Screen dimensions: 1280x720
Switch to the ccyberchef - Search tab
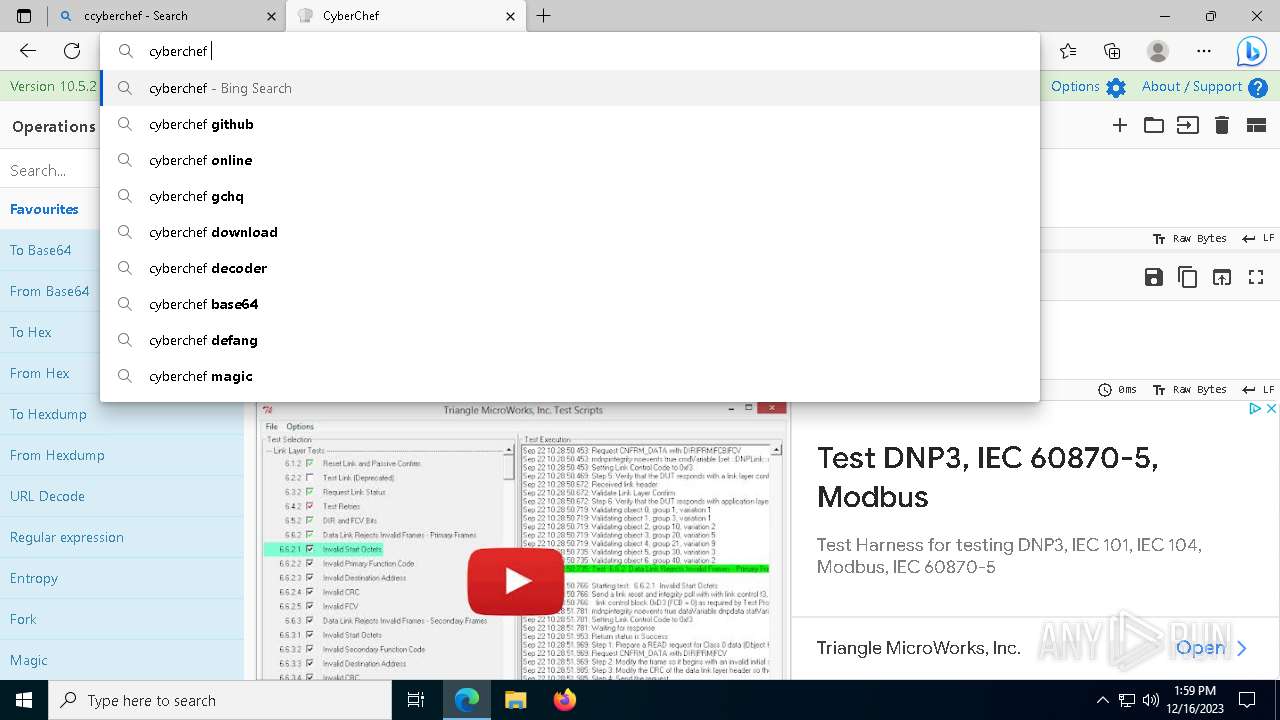click(165, 16)
